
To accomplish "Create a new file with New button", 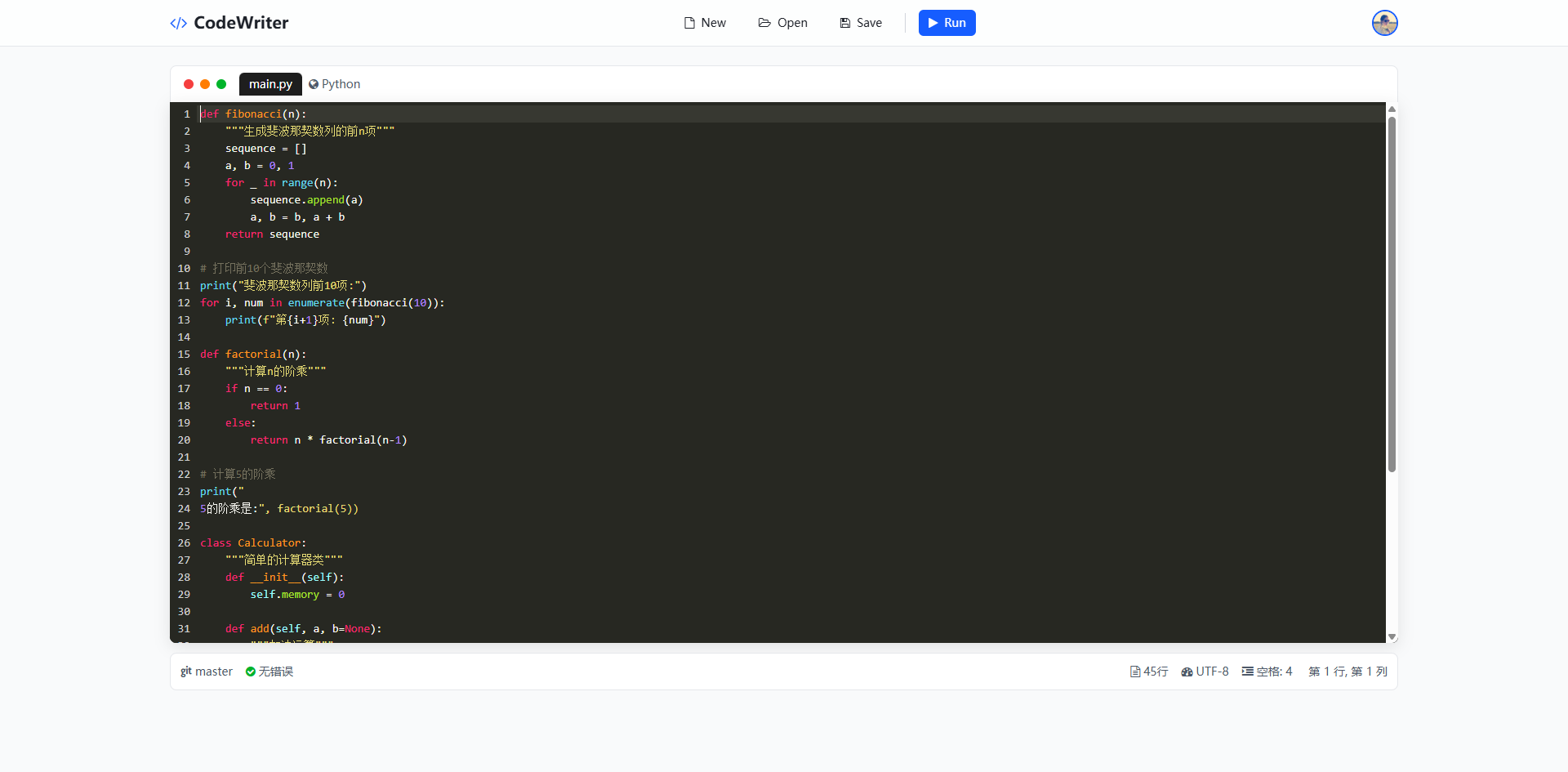I will click(x=705, y=23).
